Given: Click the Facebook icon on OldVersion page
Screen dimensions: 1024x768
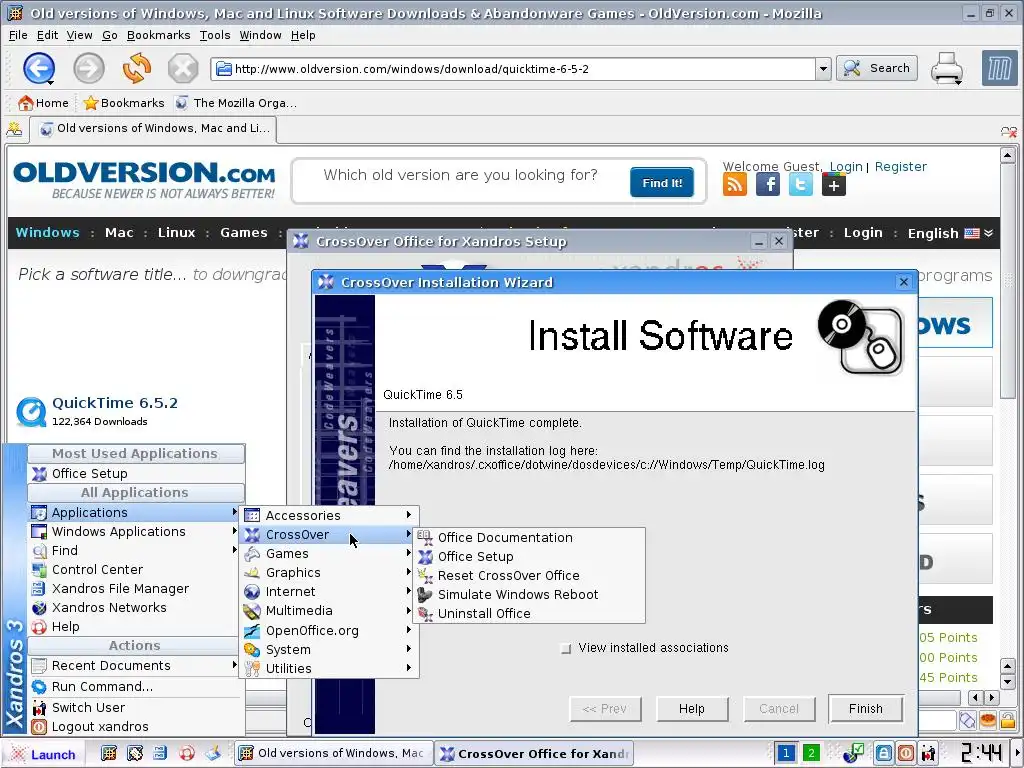Looking at the screenshot, I should coord(767,185).
